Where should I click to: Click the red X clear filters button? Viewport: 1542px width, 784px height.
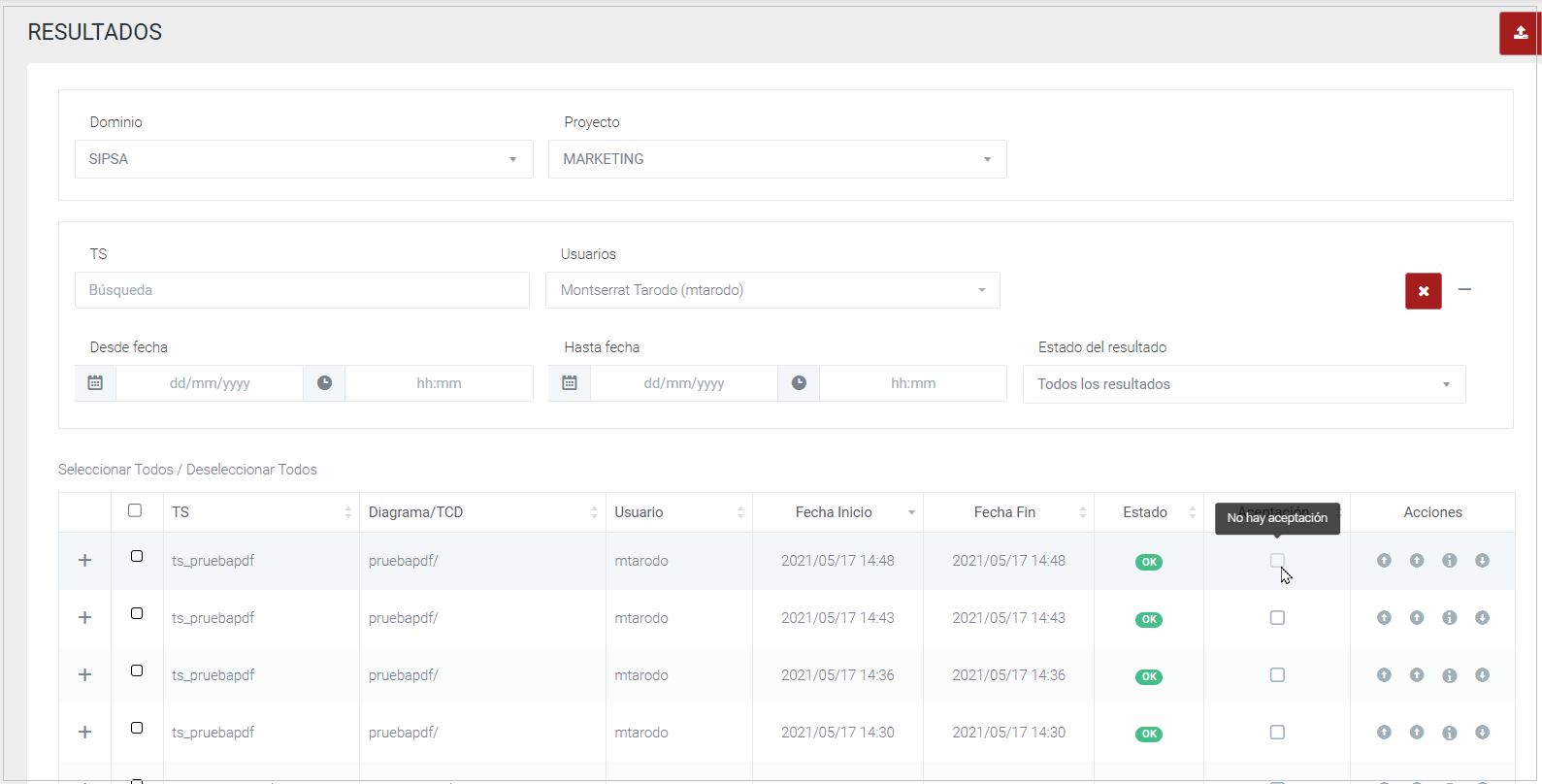click(x=1423, y=291)
